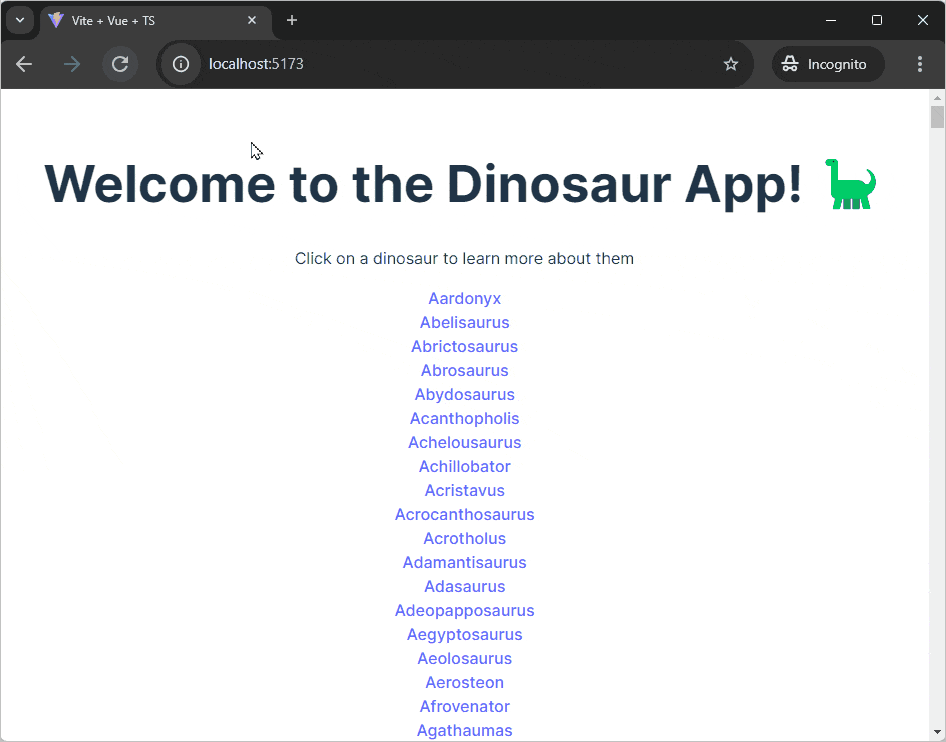Select the Vite + Vue + TS tab
This screenshot has height=742, width=946.
point(140,20)
